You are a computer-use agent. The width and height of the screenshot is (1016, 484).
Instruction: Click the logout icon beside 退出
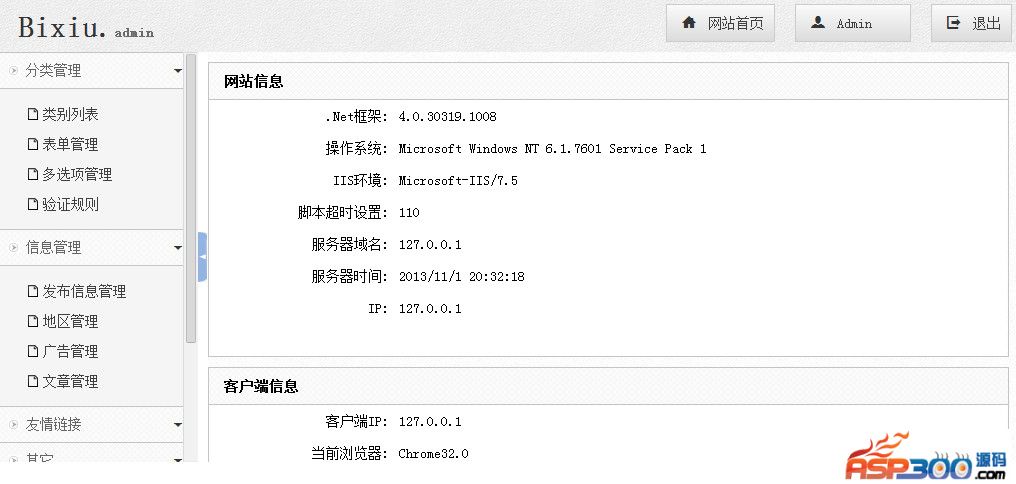(954, 23)
